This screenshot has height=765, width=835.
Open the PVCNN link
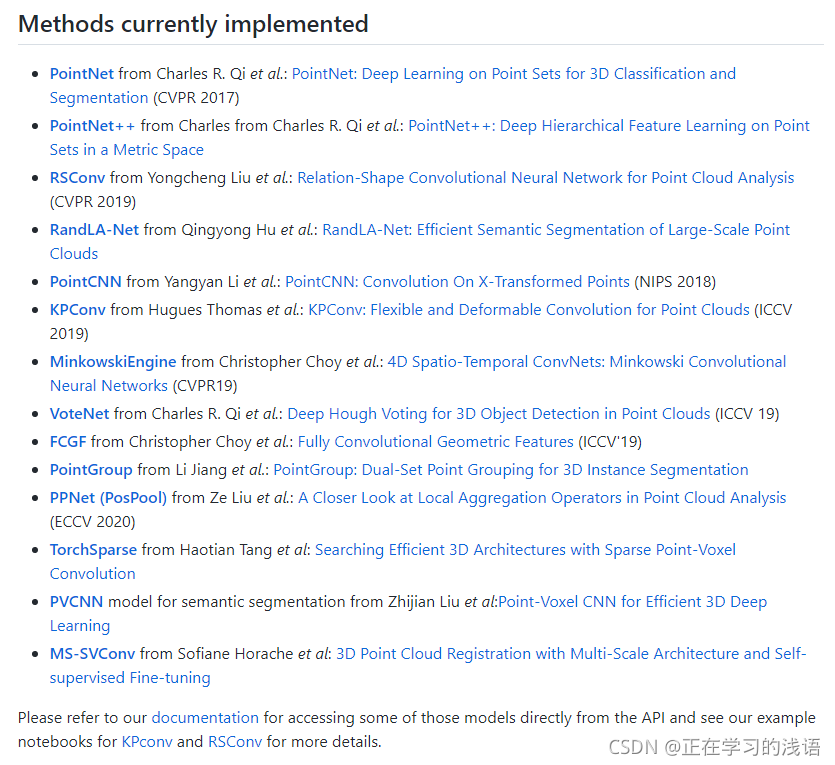coord(76,602)
